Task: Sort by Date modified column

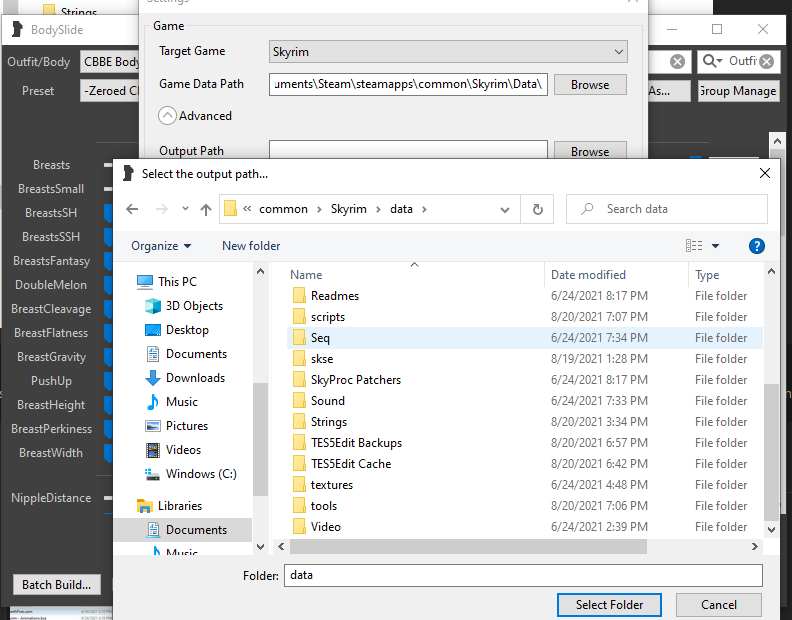Action: [588, 275]
